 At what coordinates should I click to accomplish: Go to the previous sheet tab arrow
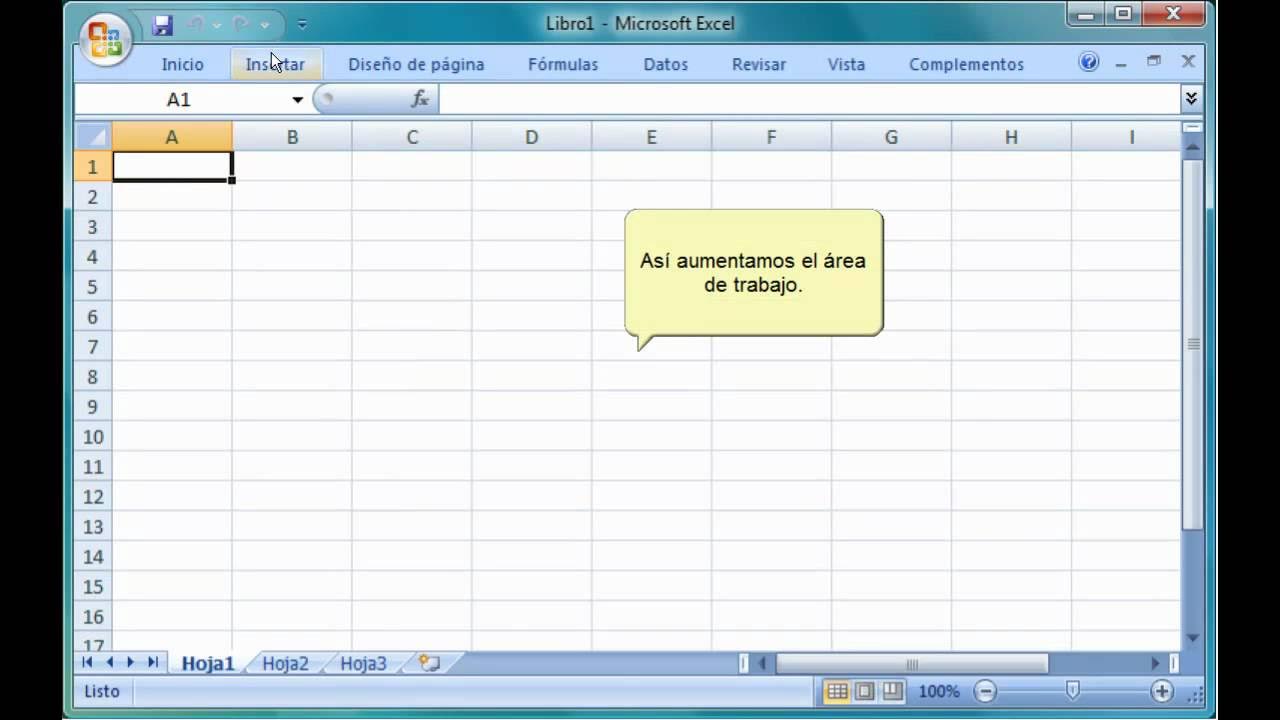(x=110, y=662)
